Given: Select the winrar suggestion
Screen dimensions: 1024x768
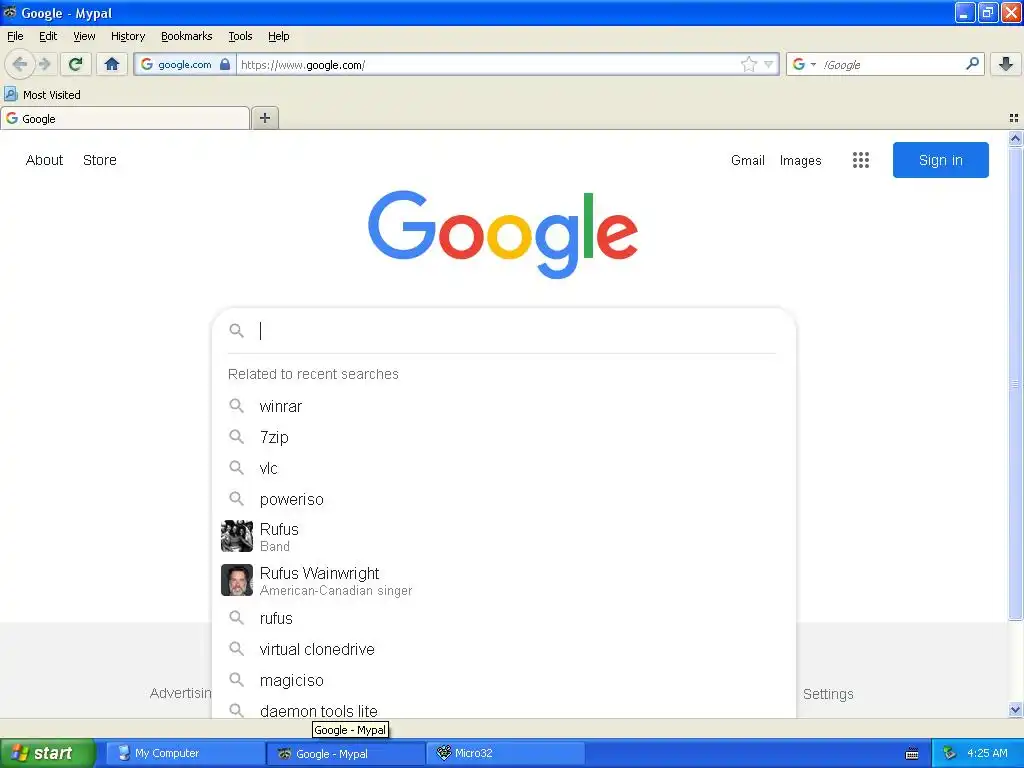Looking at the screenshot, I should 504,406.
